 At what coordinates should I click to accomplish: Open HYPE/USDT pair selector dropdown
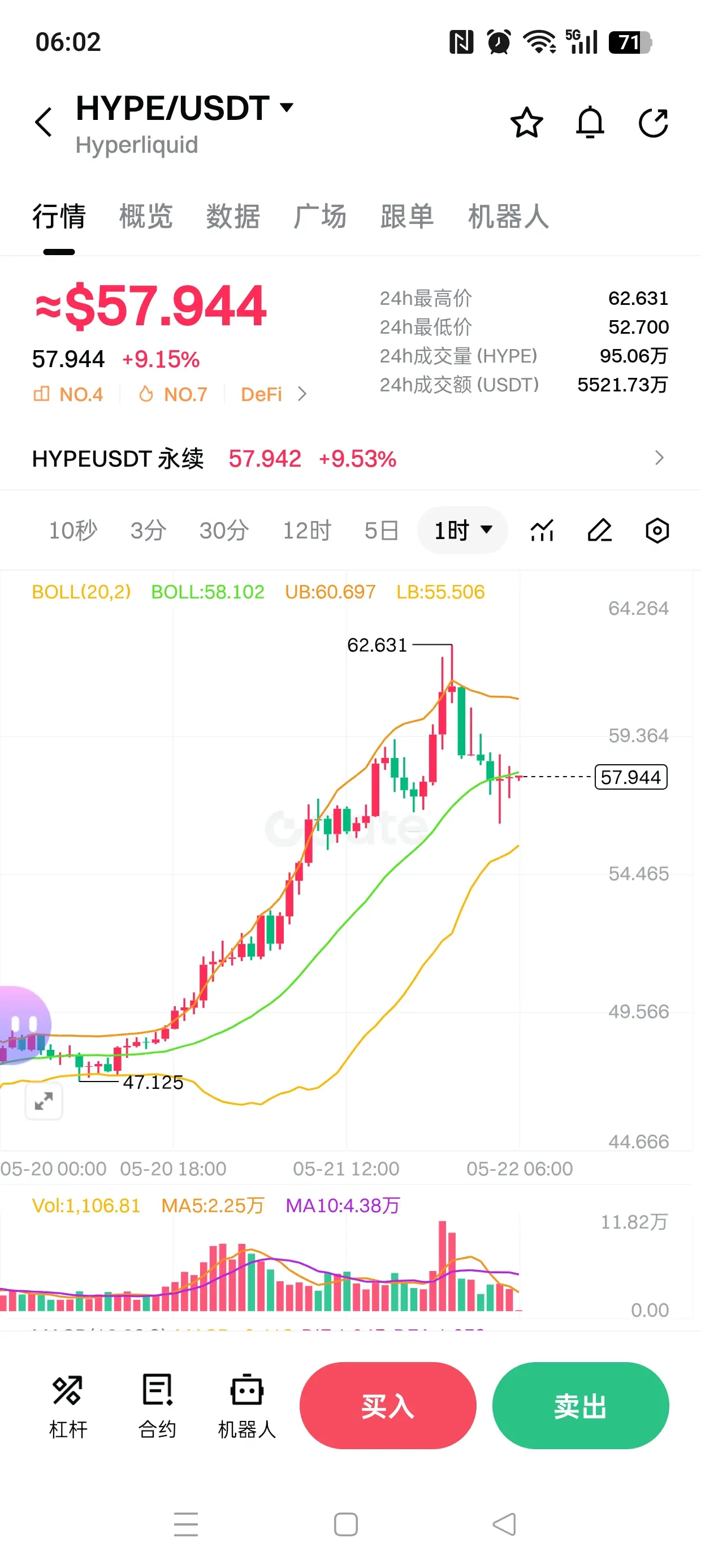coord(185,109)
